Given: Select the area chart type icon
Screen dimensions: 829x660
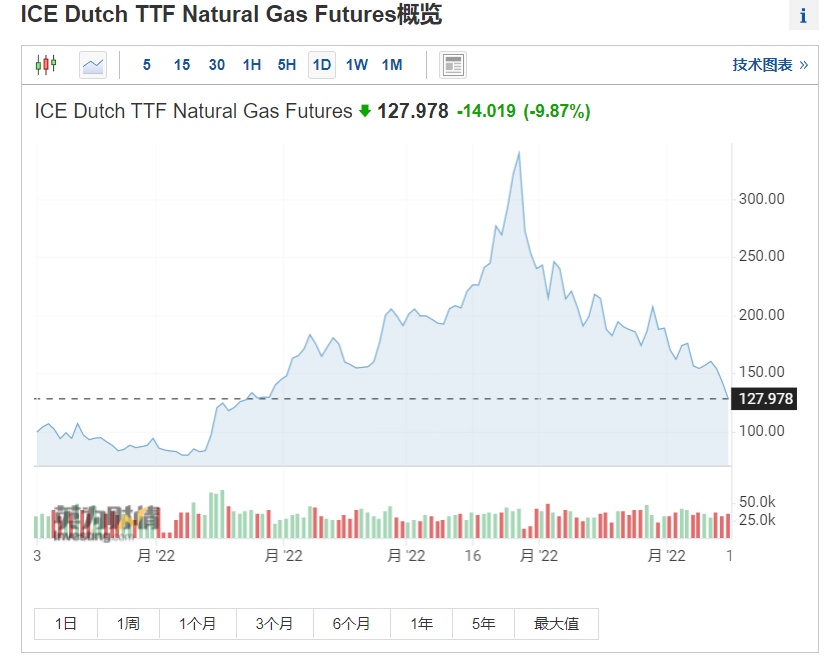Looking at the screenshot, I should point(93,65).
